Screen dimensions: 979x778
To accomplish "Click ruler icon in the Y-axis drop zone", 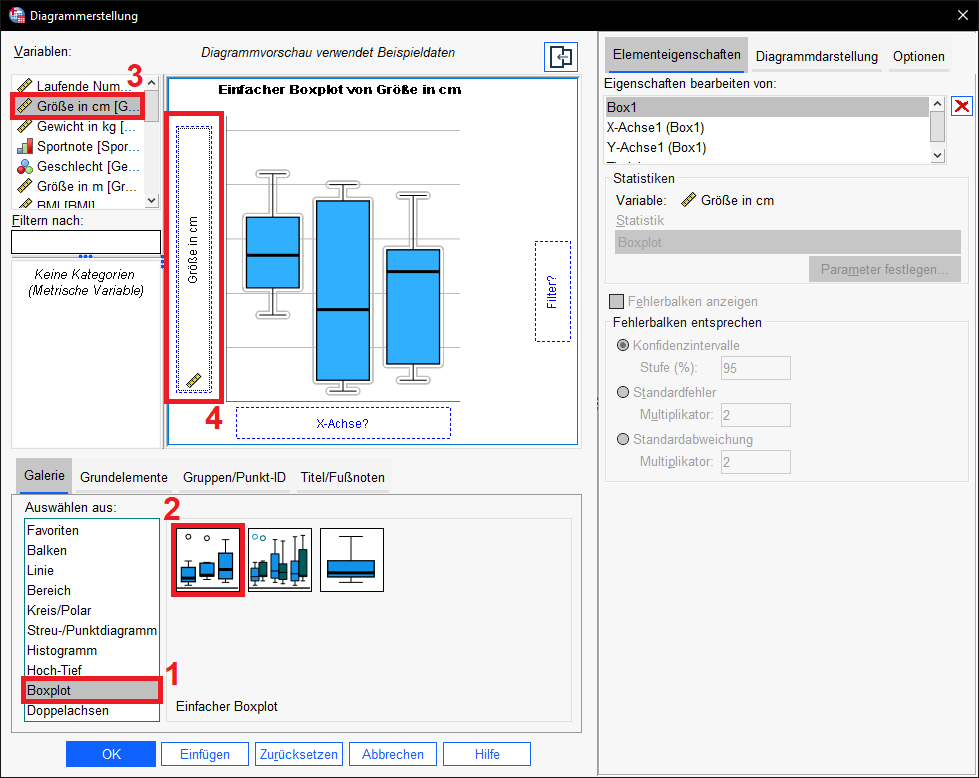I will (x=194, y=380).
